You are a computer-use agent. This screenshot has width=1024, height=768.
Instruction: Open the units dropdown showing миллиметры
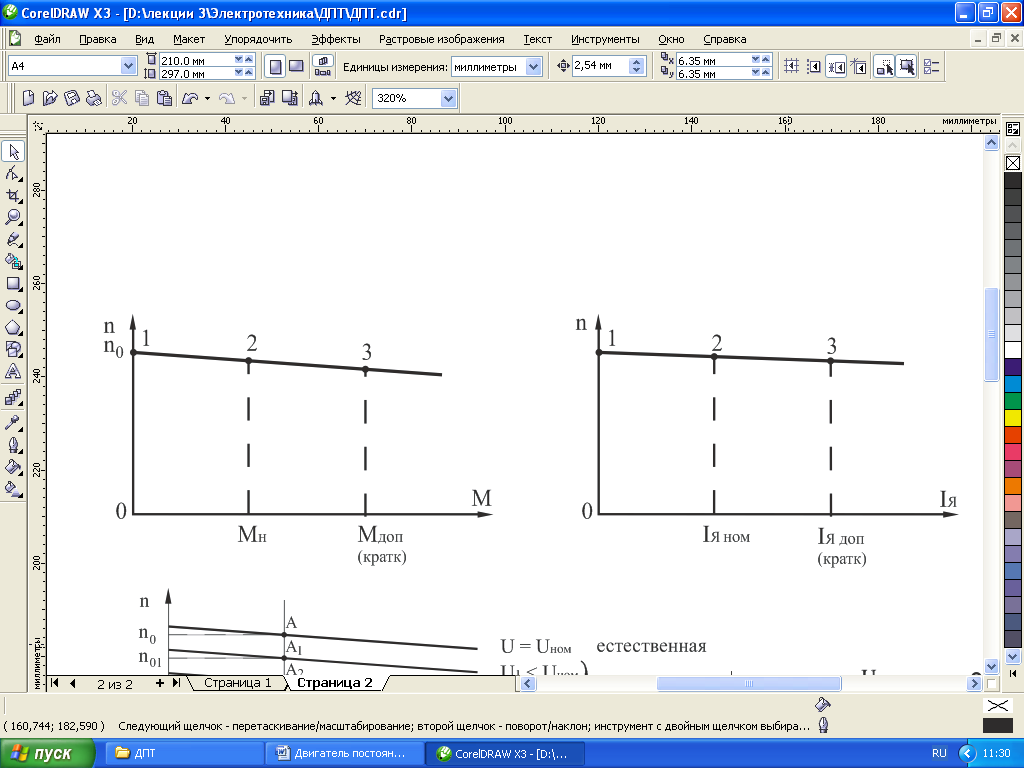point(534,67)
